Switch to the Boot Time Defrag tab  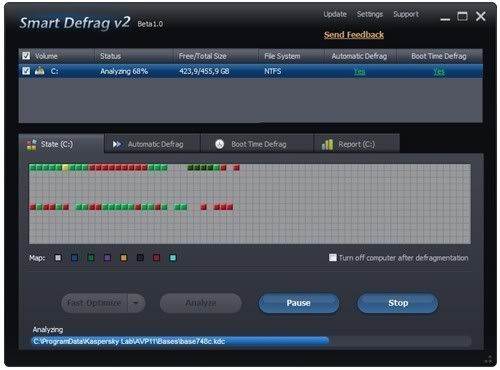click(x=257, y=144)
